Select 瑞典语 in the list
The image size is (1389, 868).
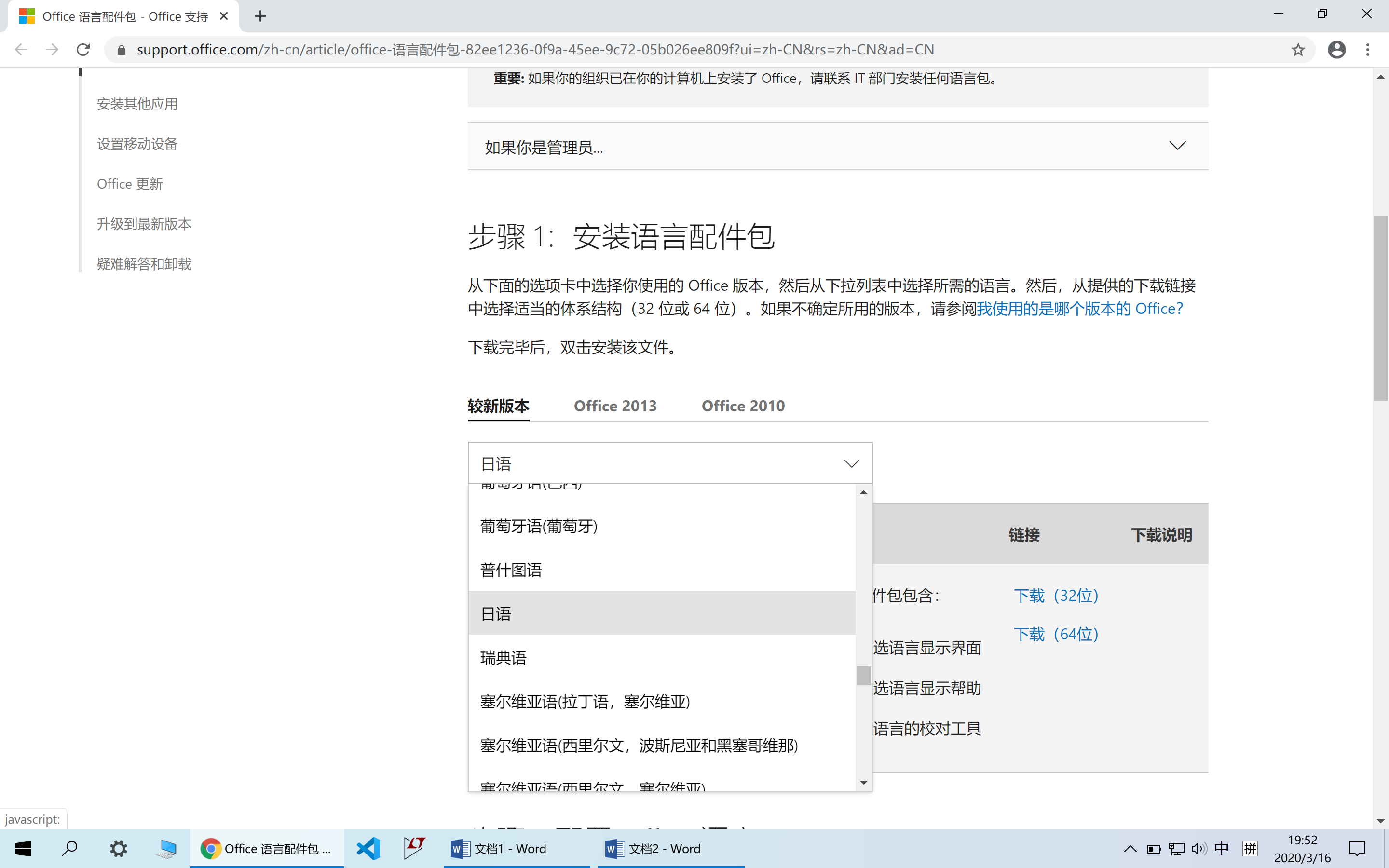click(x=662, y=657)
